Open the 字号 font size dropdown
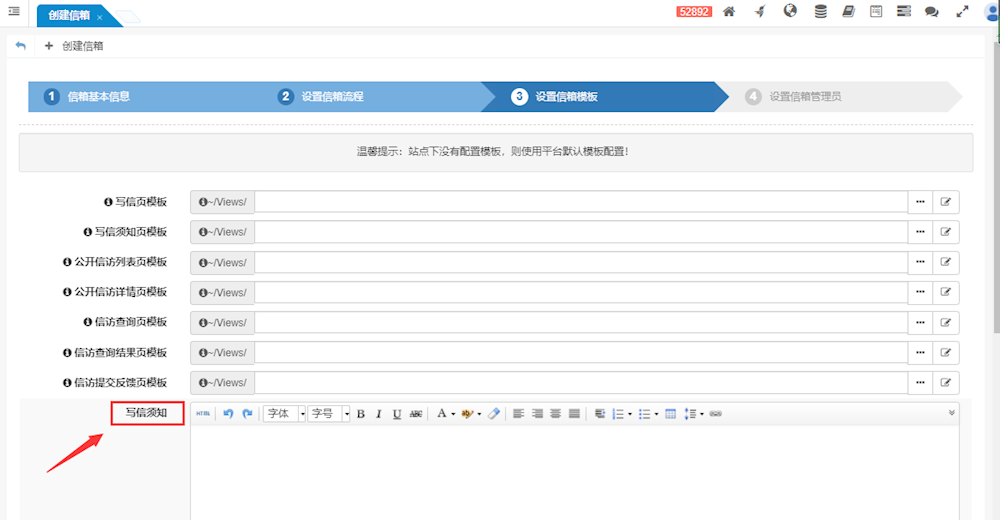 coord(328,414)
